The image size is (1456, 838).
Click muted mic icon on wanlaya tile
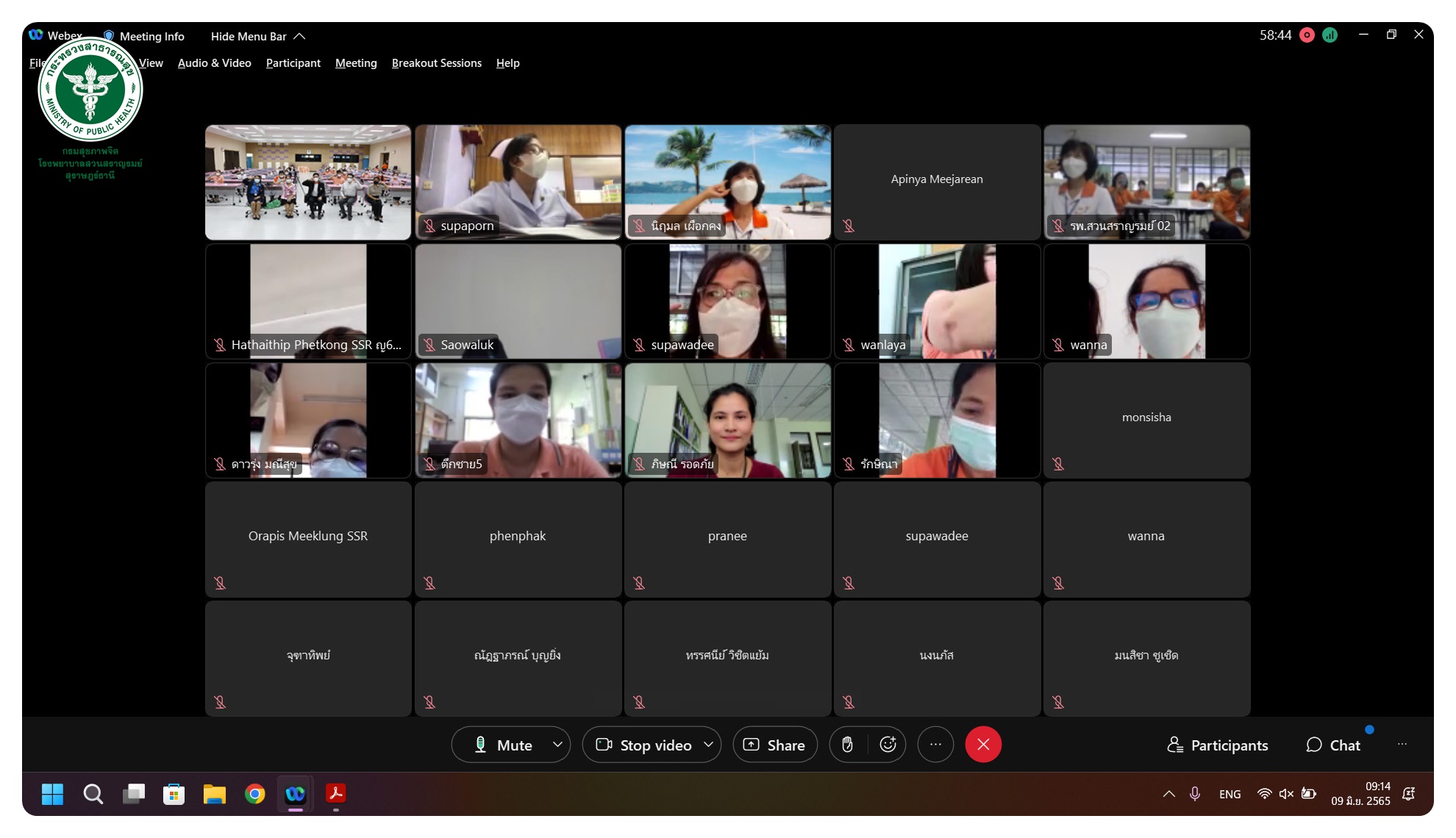tap(849, 345)
